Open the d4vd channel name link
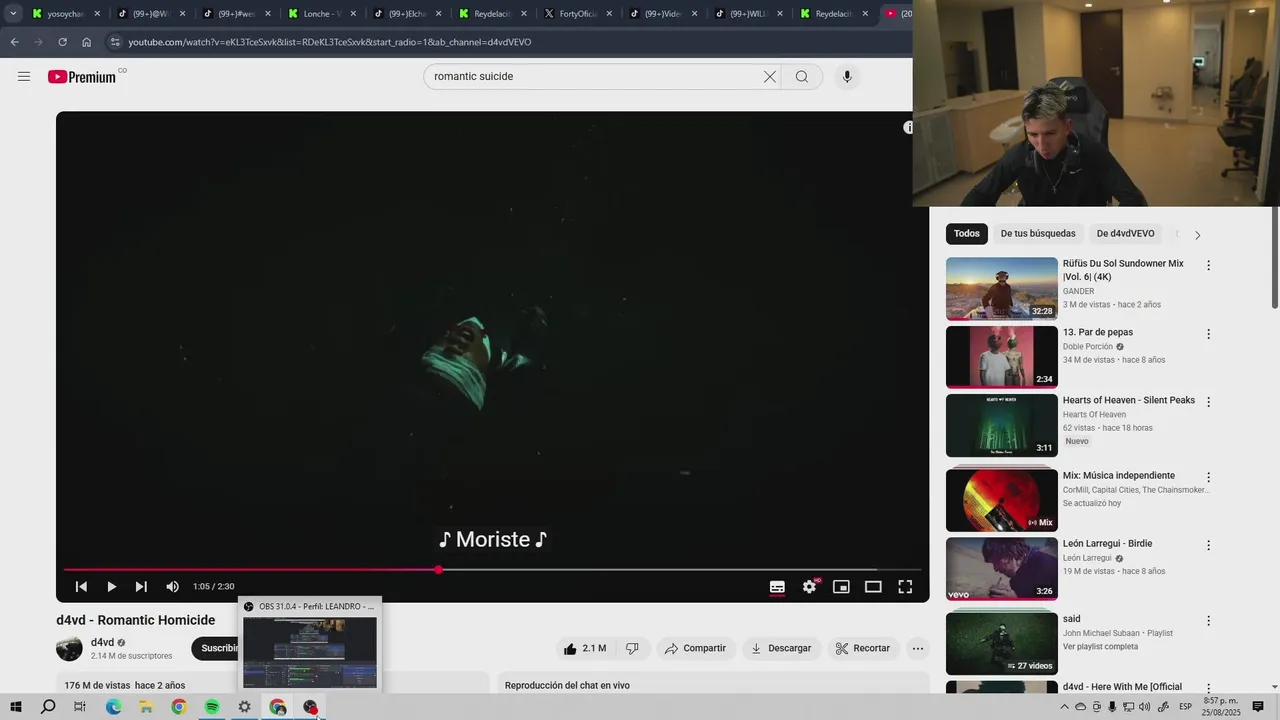 tap(102, 642)
